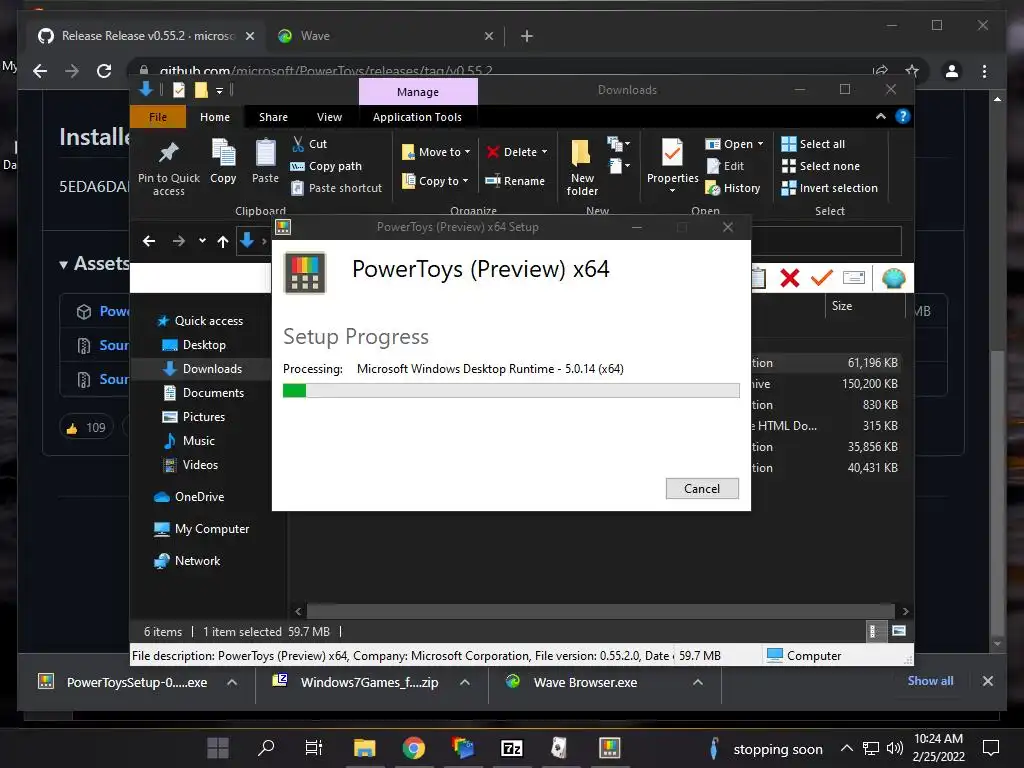Open Delete dropdown arrow
Viewport: 1024px width, 768px height.
pos(544,152)
